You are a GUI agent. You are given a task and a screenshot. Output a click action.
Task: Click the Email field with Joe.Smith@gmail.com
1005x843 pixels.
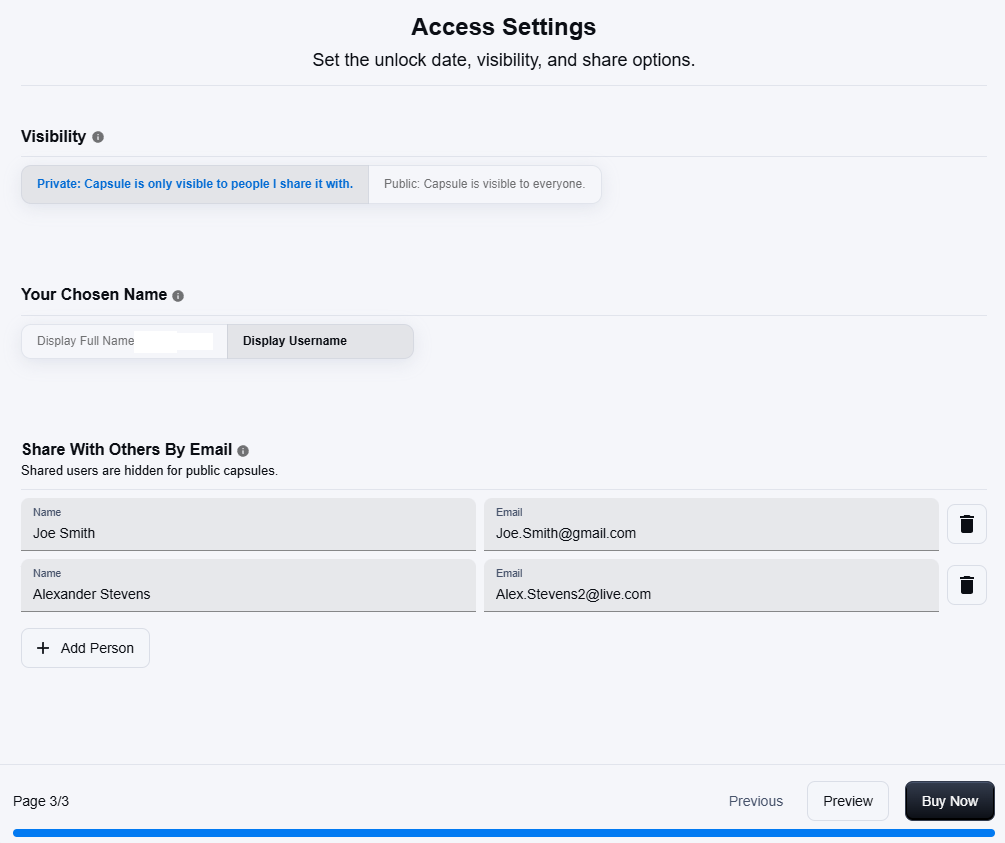pos(711,524)
